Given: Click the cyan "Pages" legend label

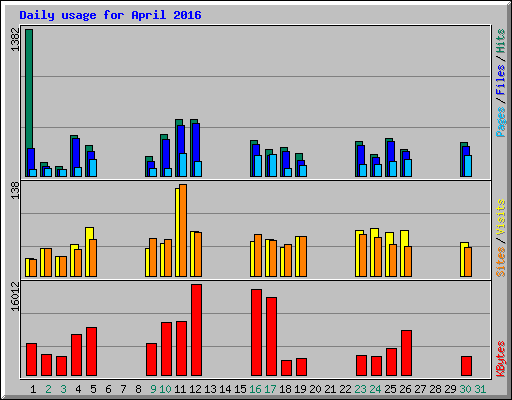Looking at the screenshot, I should tap(500, 122).
